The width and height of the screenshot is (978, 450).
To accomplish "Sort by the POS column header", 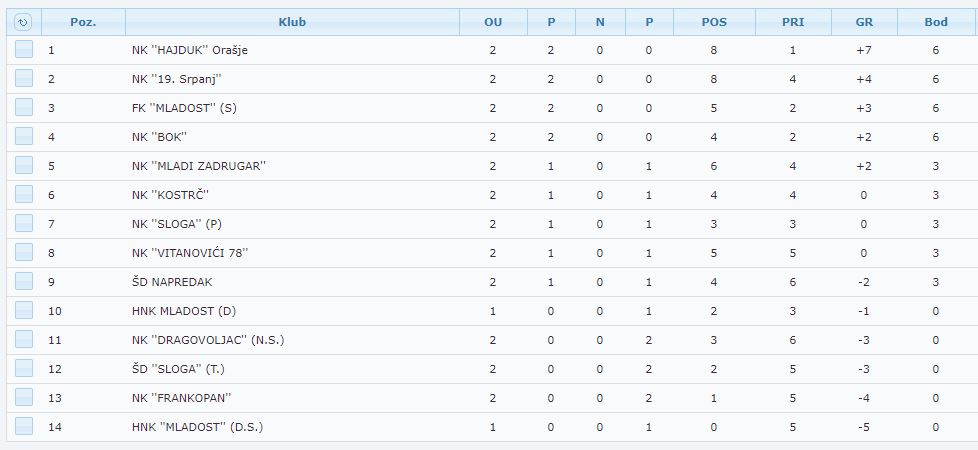I will coord(714,22).
